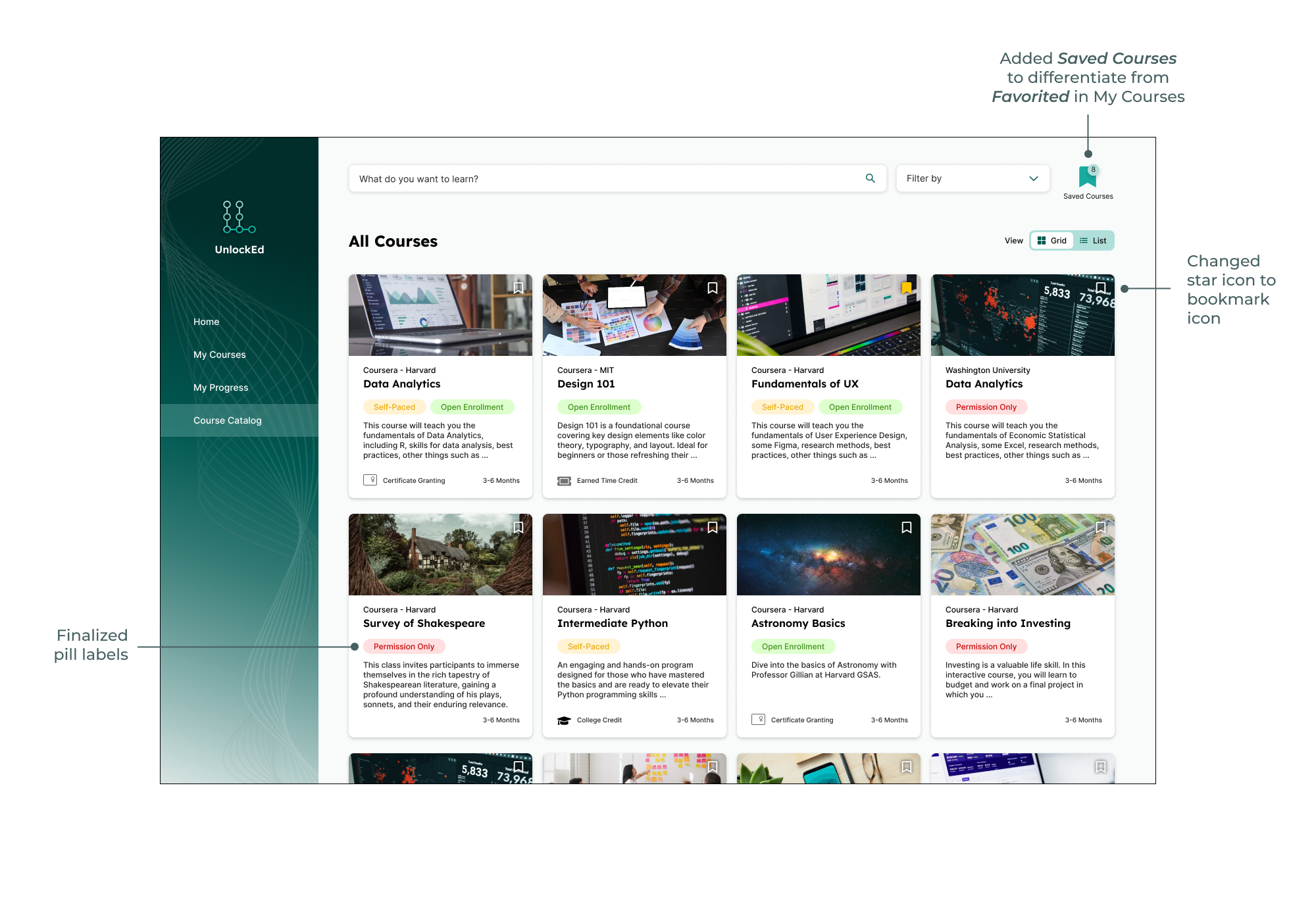This screenshot has width=1316, height=921.
Task: Click Design 101 course title
Action: (586, 384)
